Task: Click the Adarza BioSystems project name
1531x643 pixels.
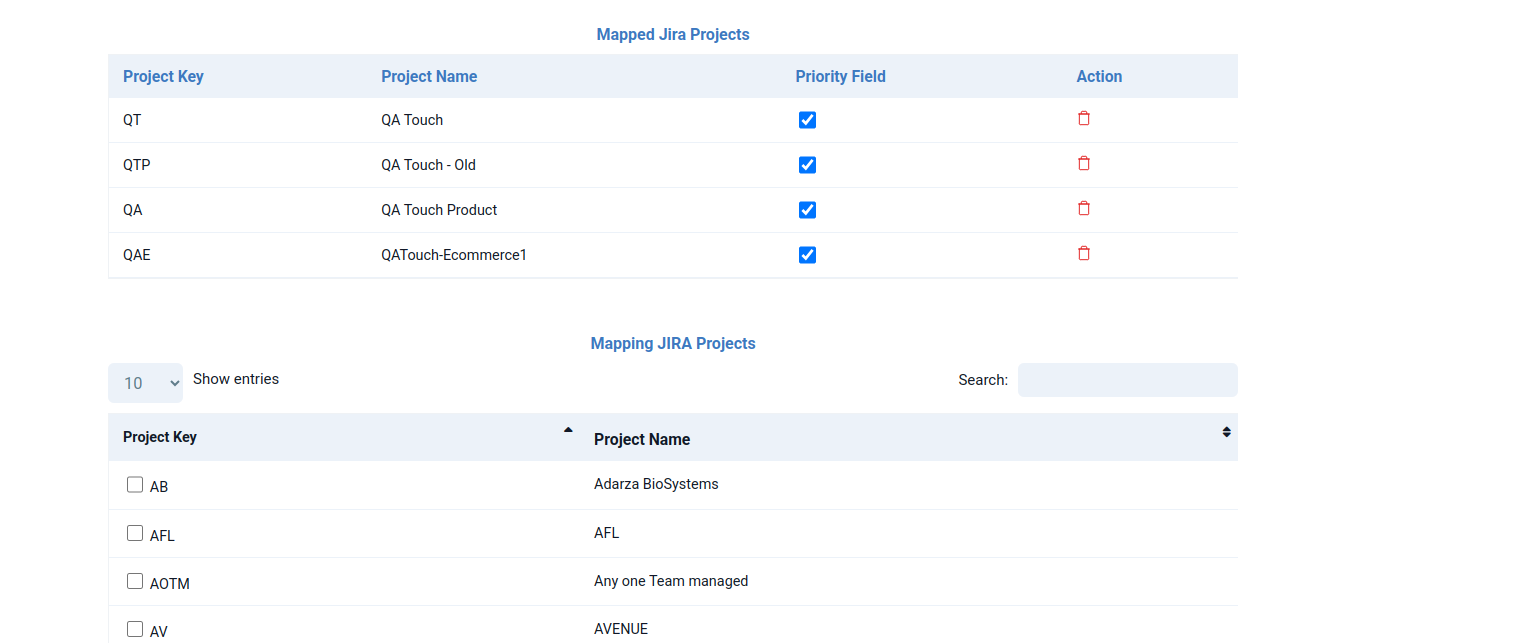Action: click(656, 484)
